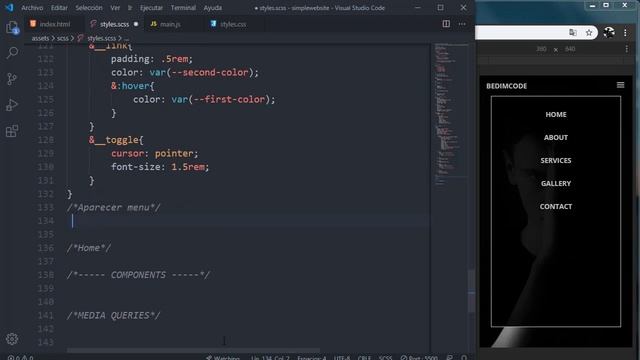Image resolution: width=640 pixels, height=360 pixels.
Task: Click the scss breadcrumb segment
Action: (62, 38)
